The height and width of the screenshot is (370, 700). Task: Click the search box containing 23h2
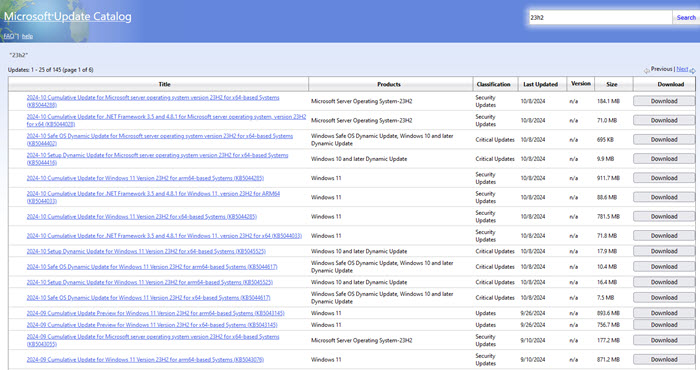(x=600, y=17)
